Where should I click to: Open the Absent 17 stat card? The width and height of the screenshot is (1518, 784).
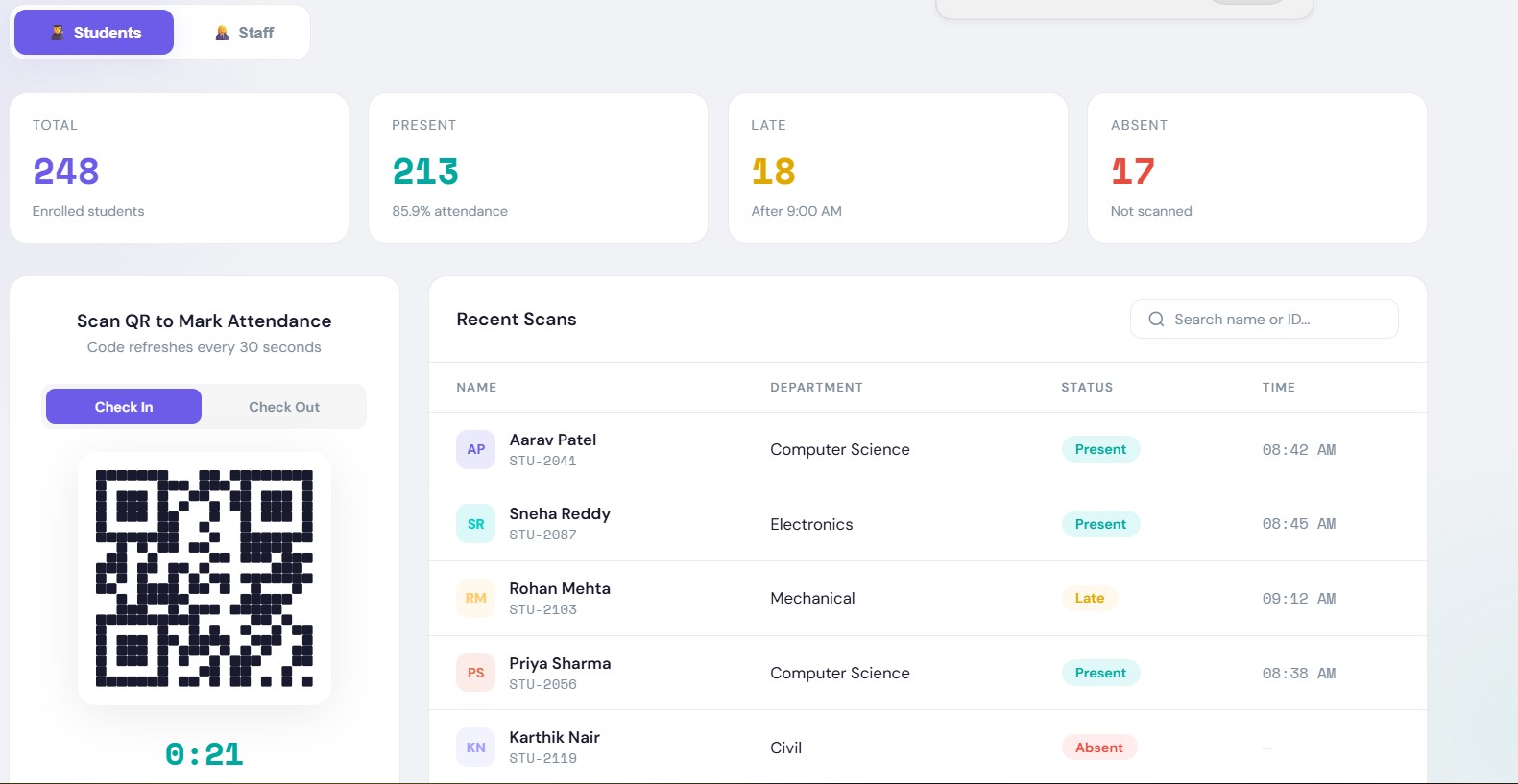1257,168
